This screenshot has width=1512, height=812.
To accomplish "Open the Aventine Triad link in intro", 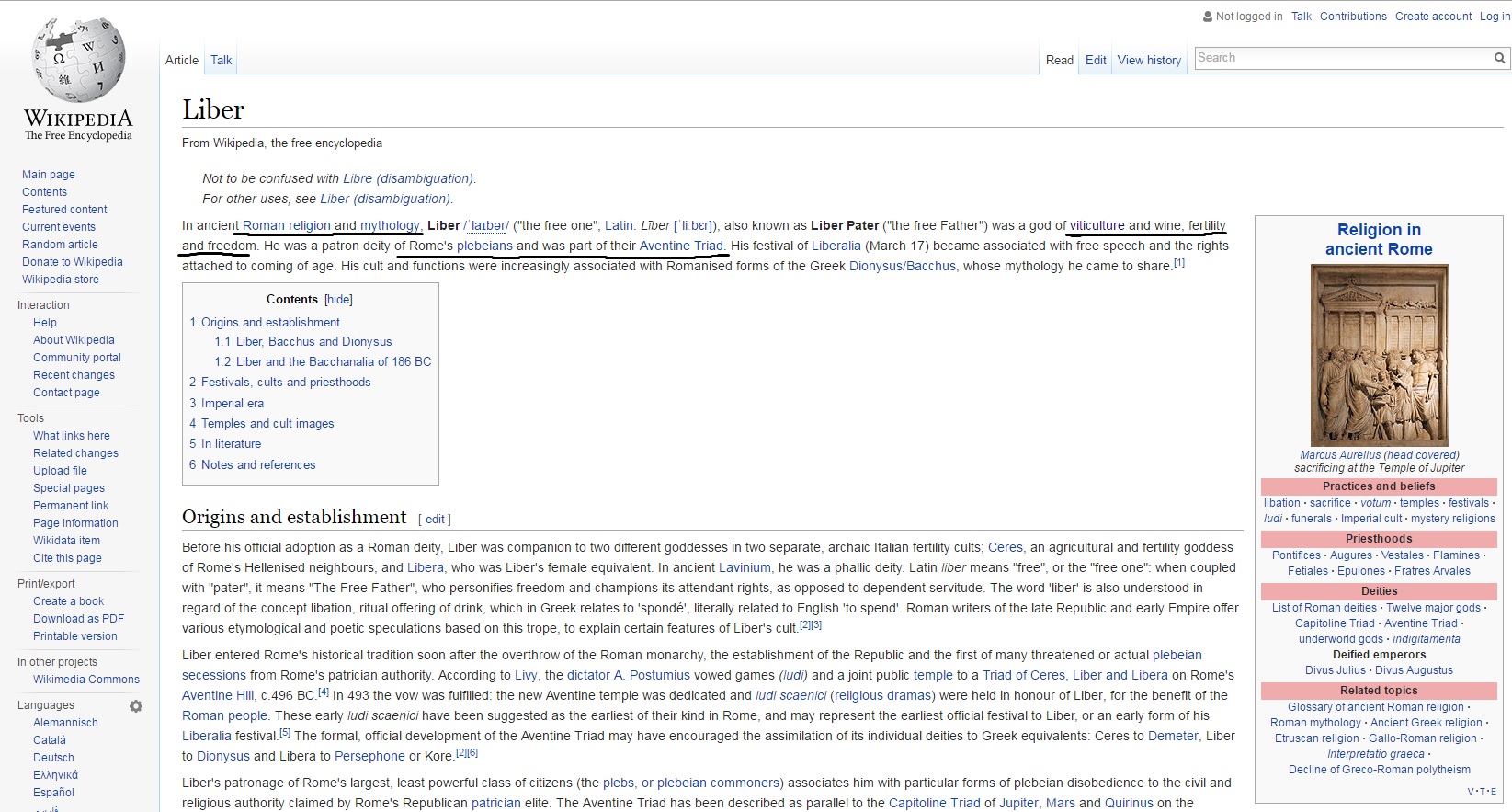I will tap(681, 246).
